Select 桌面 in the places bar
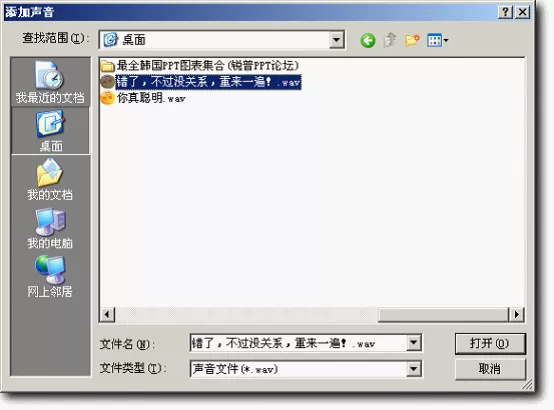 [51, 130]
